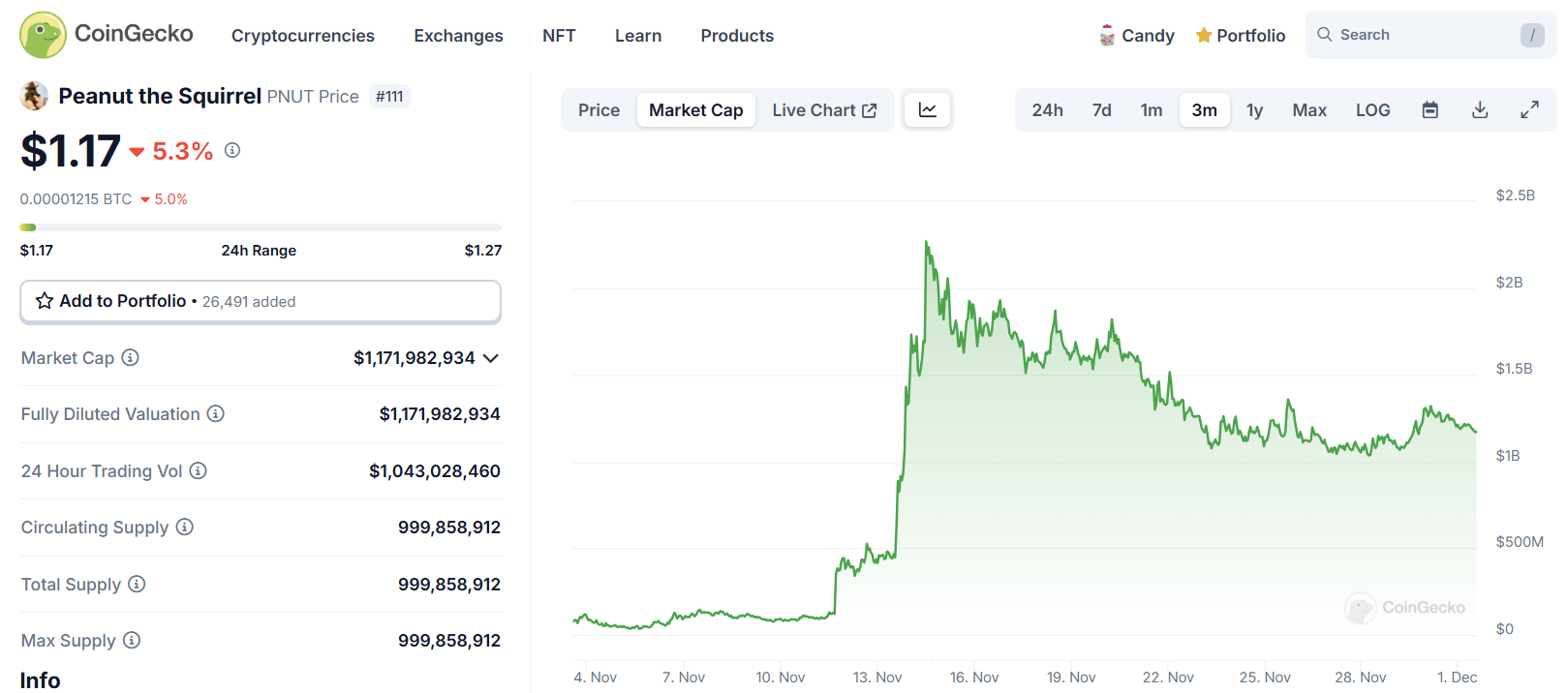1568x693 pixels.
Task: Open the Candy rewards icon
Action: [x=1107, y=36]
